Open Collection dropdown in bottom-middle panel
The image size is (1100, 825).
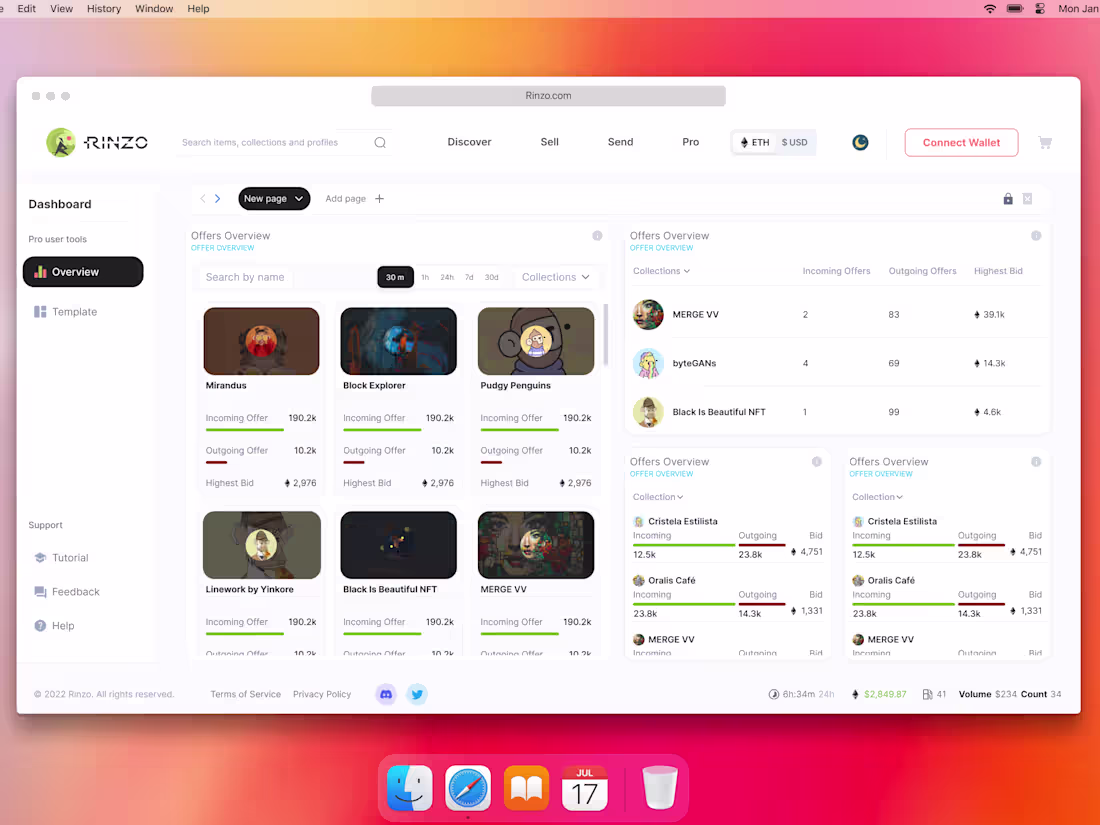[658, 497]
